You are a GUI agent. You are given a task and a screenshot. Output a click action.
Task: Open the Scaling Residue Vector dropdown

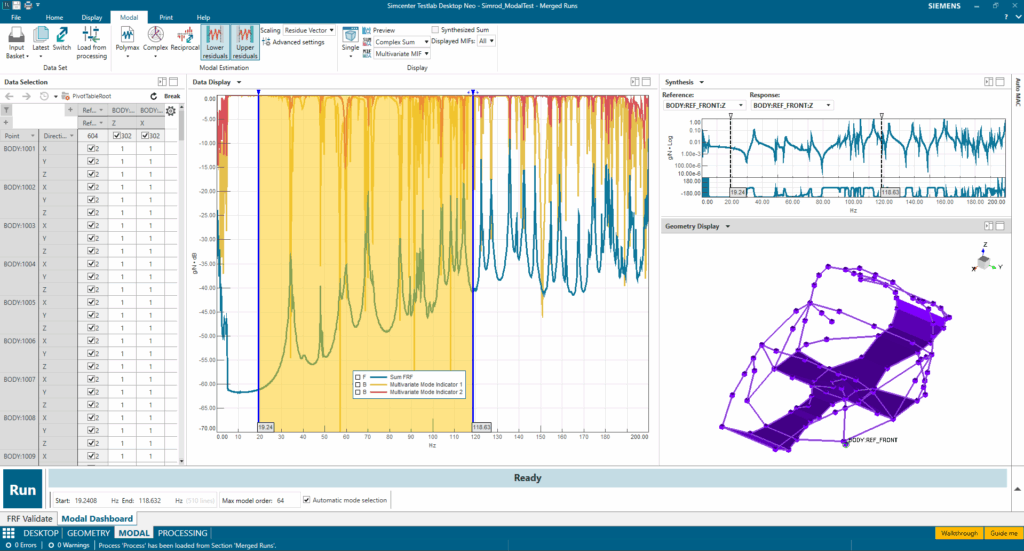pyautogui.click(x=310, y=30)
